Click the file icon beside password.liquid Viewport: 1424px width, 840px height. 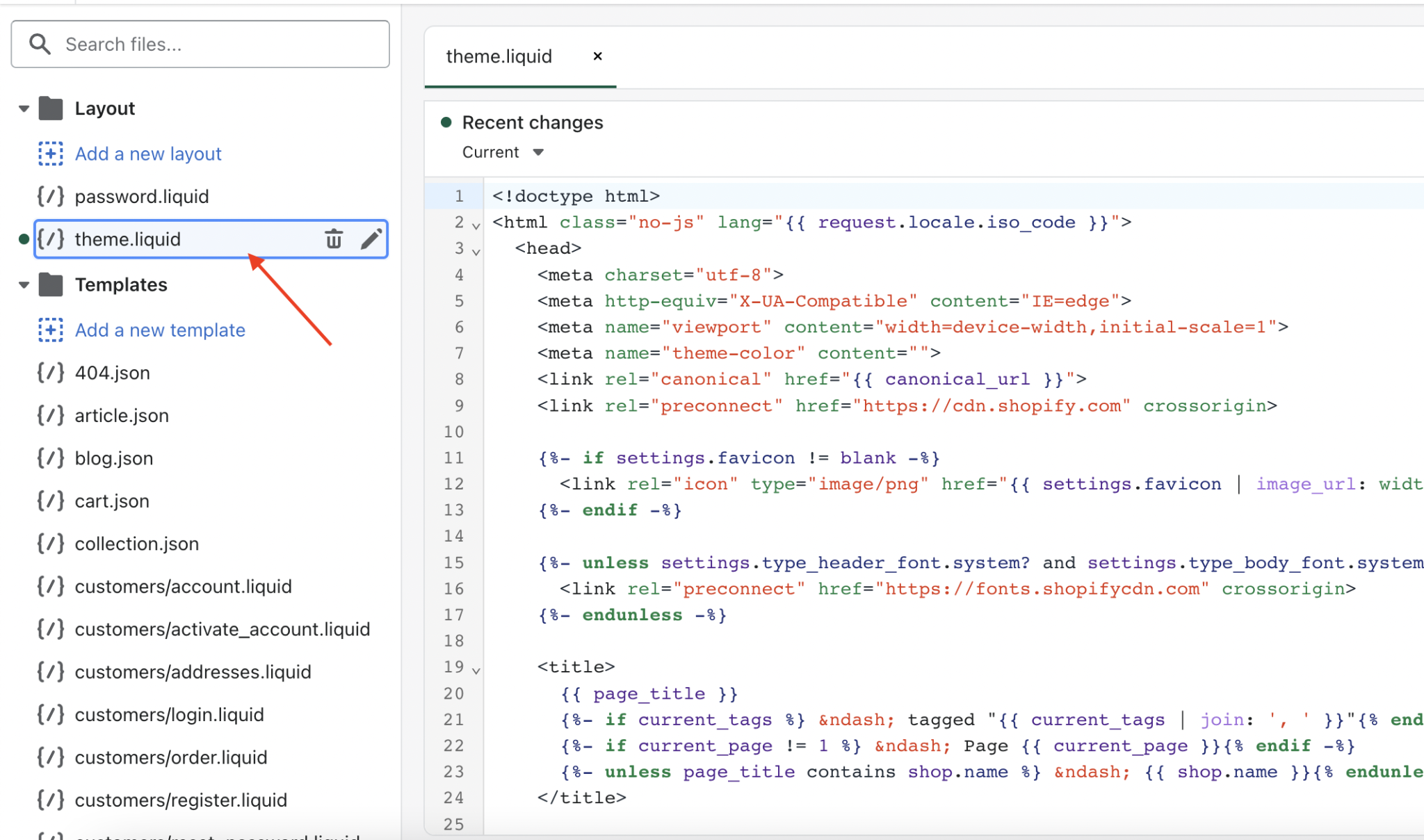point(51,197)
